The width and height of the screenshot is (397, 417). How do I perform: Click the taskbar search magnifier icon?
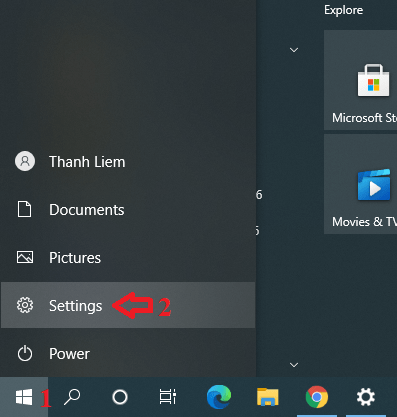72,397
